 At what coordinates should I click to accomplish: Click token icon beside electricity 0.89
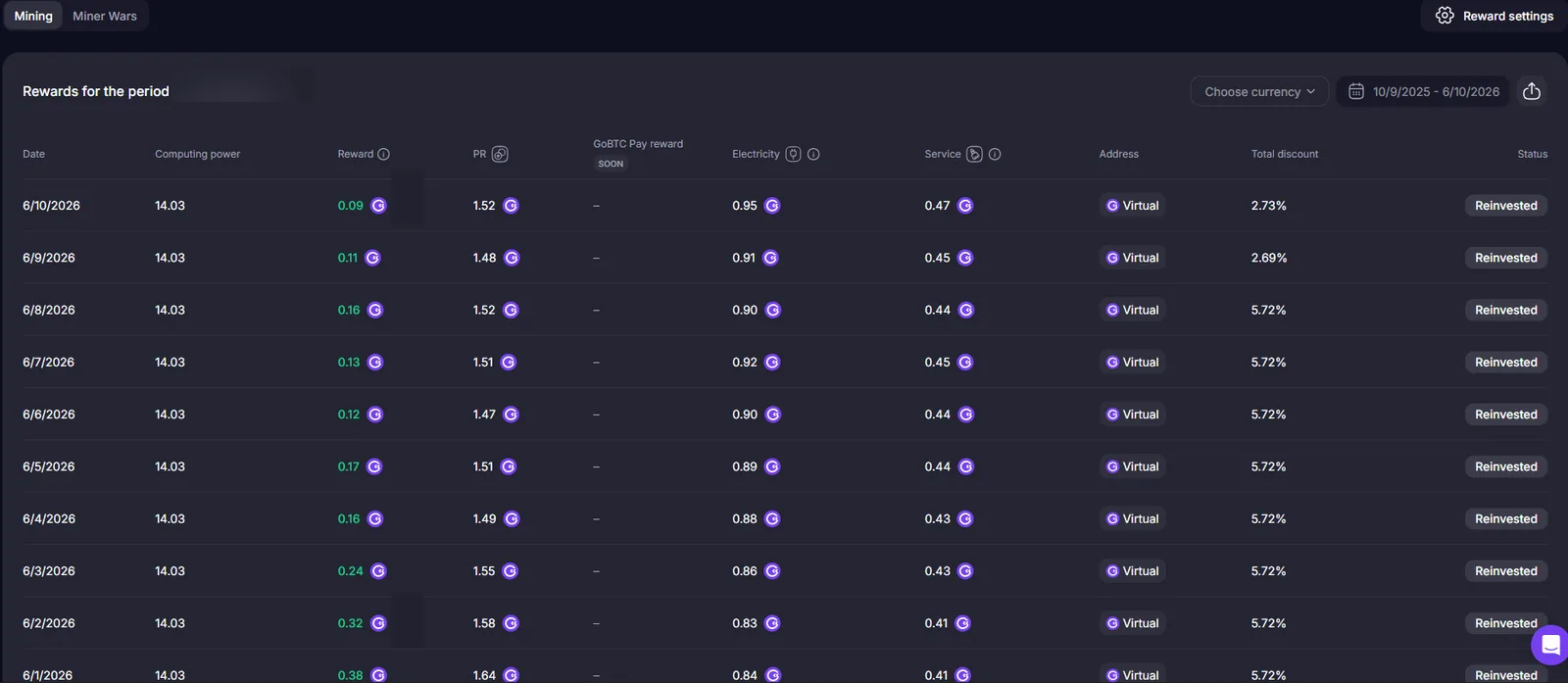tap(772, 466)
